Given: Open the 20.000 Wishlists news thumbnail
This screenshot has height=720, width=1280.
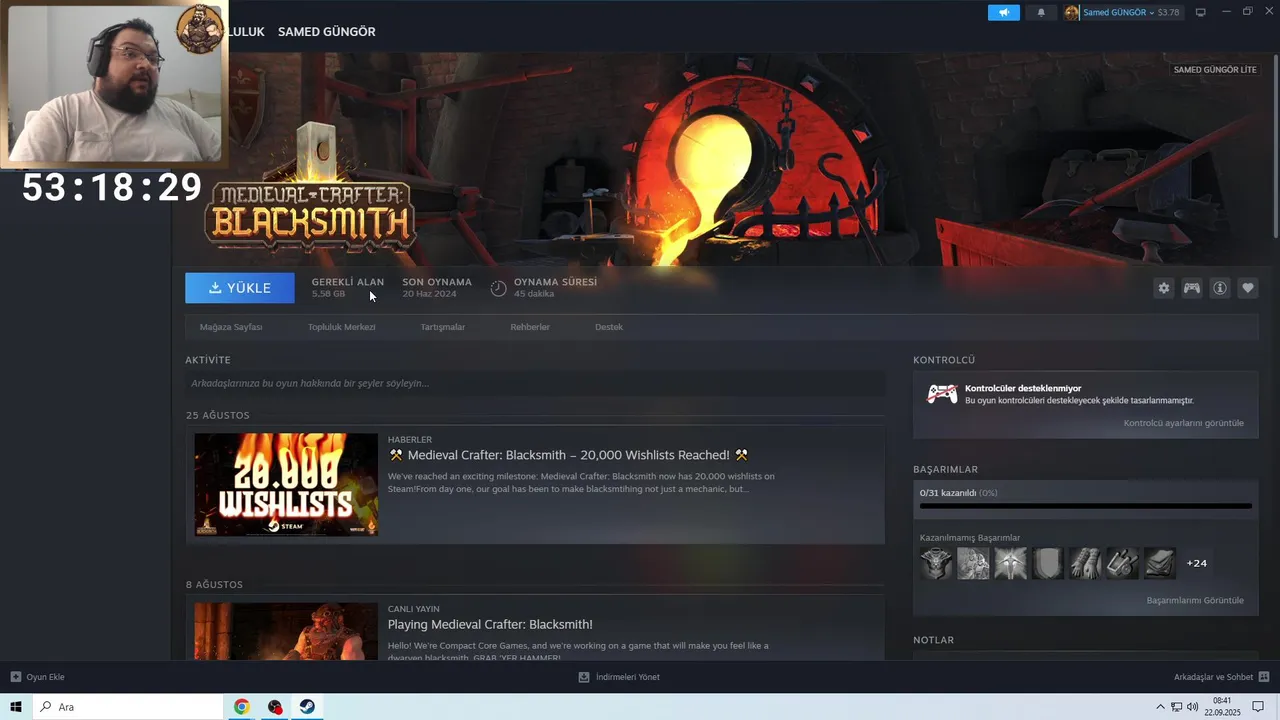Looking at the screenshot, I should (286, 484).
